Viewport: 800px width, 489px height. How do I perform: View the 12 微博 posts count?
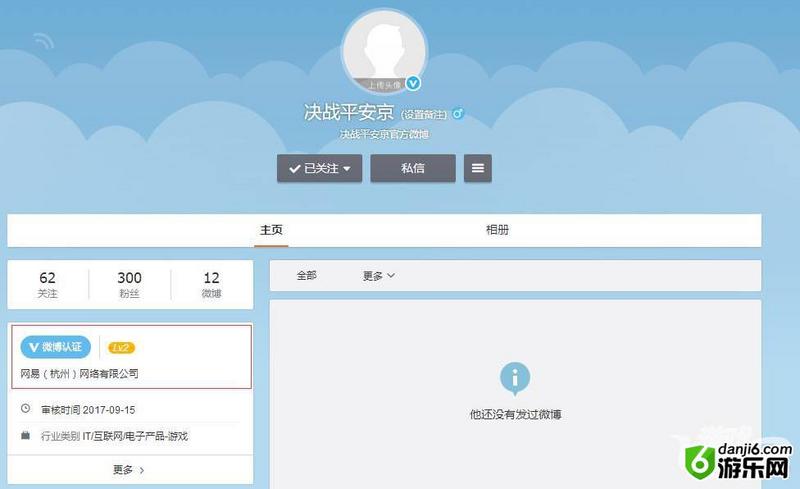click(x=211, y=284)
